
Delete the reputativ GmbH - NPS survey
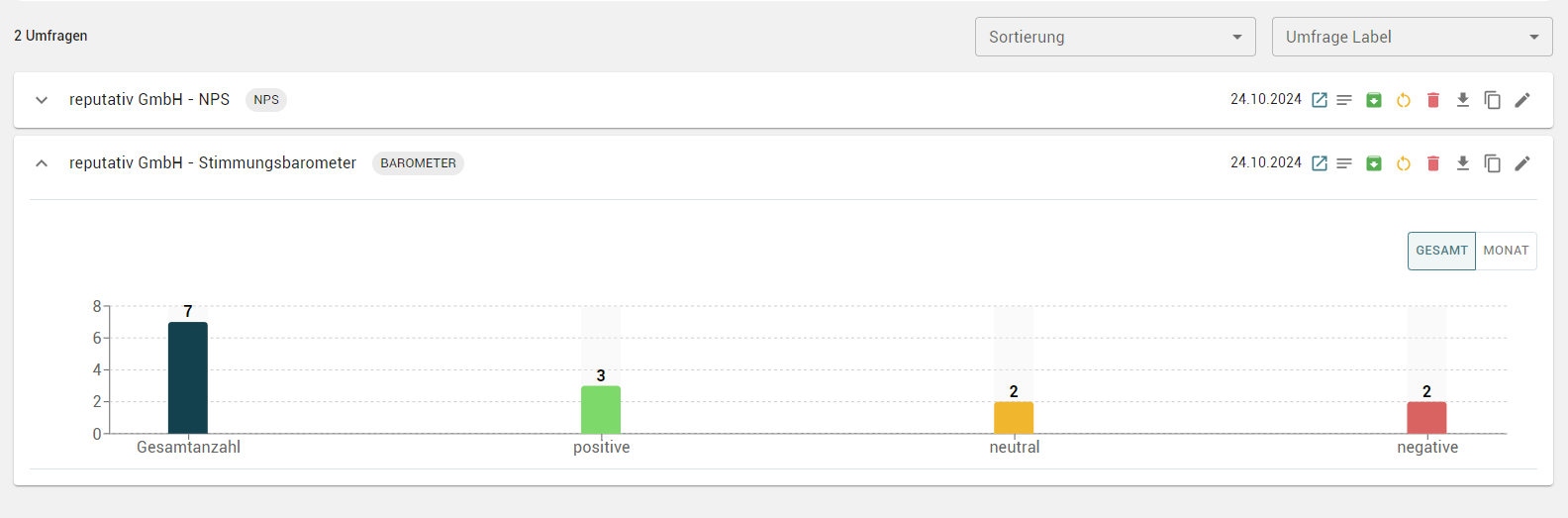click(1433, 100)
